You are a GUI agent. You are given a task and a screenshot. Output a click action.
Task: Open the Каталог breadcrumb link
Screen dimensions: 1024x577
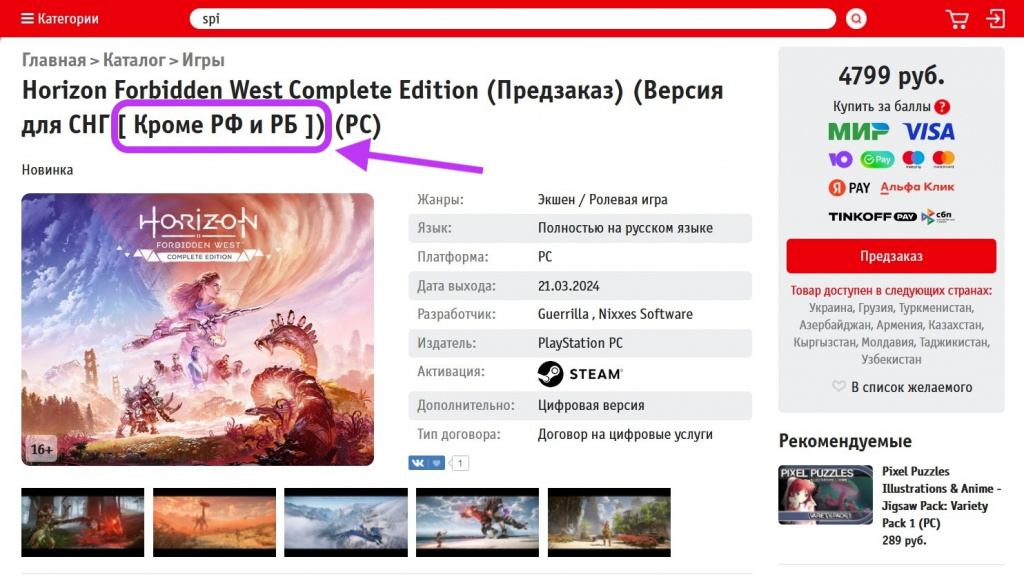[x=134, y=60]
